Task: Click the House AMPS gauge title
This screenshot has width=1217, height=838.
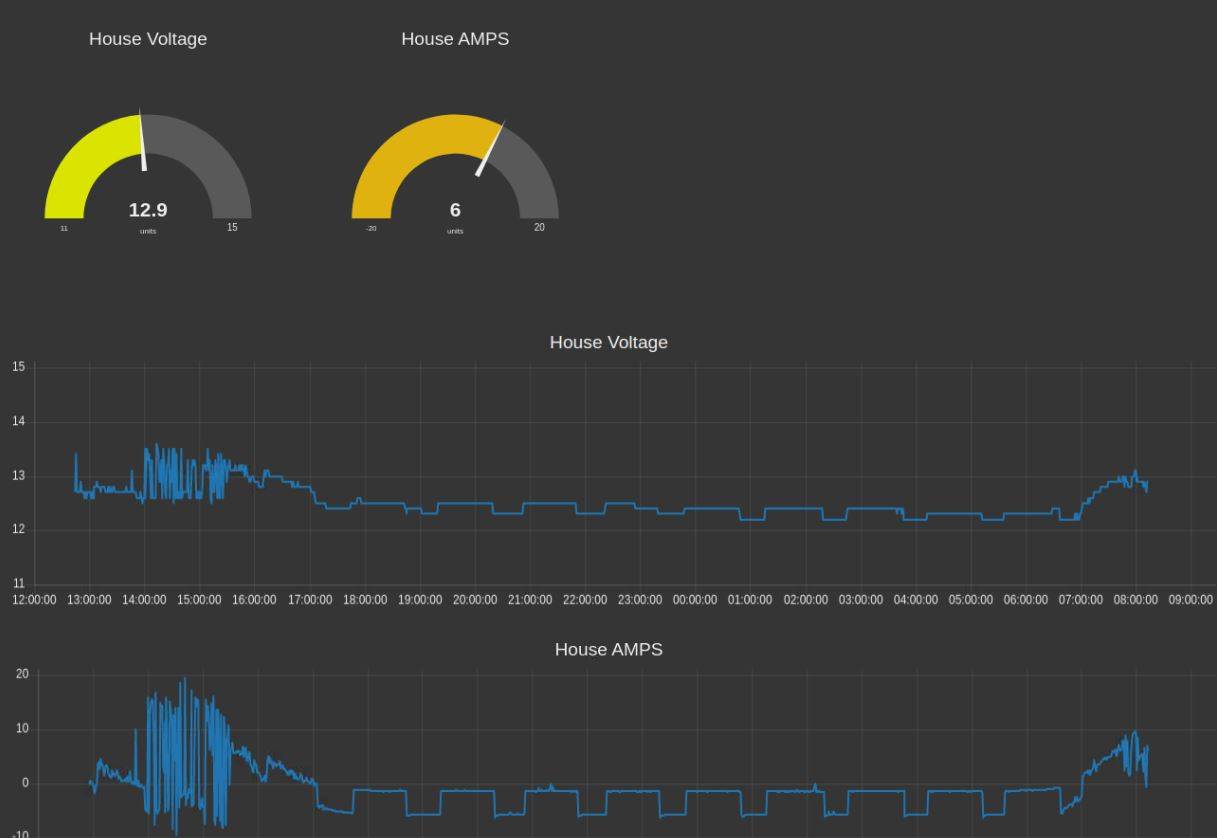Action: tap(455, 39)
